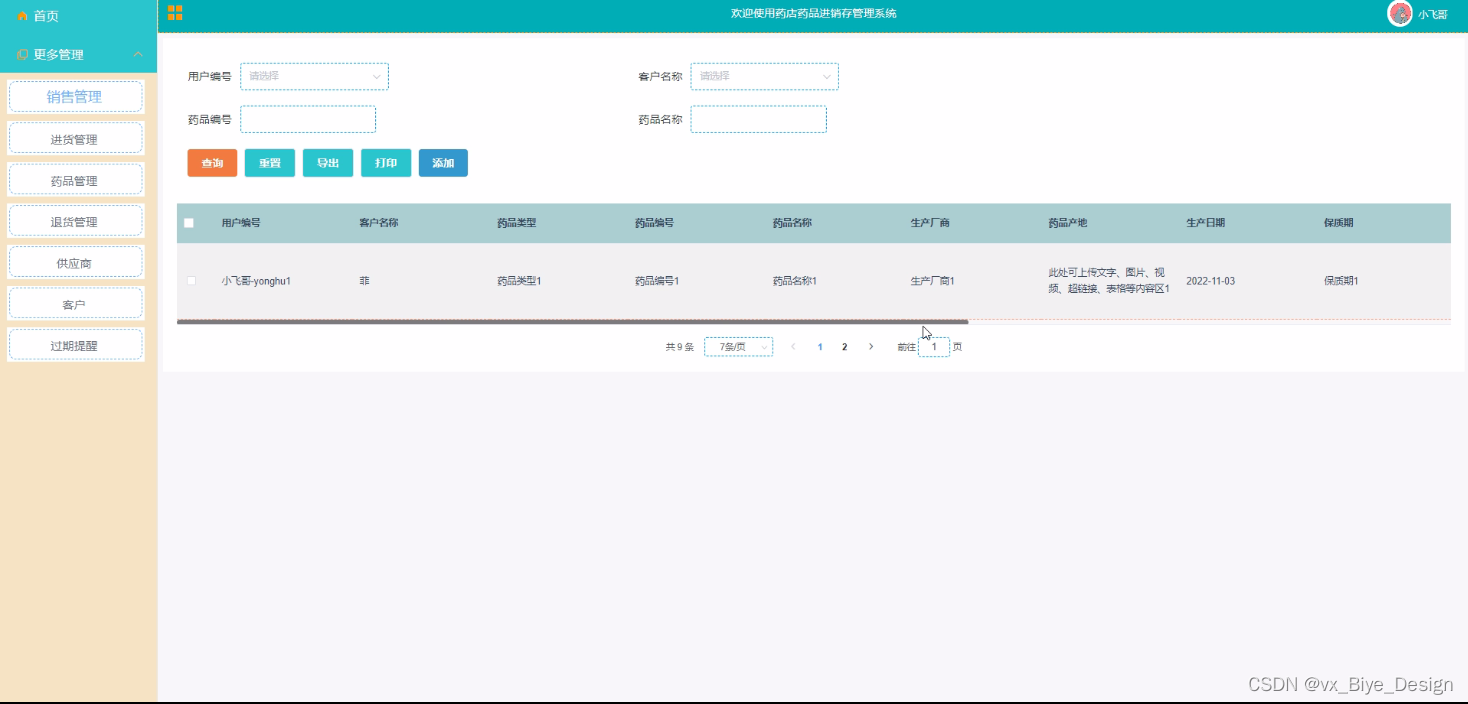Open 供应商 in the sidebar
This screenshot has width=1468, height=704.
[x=75, y=262]
